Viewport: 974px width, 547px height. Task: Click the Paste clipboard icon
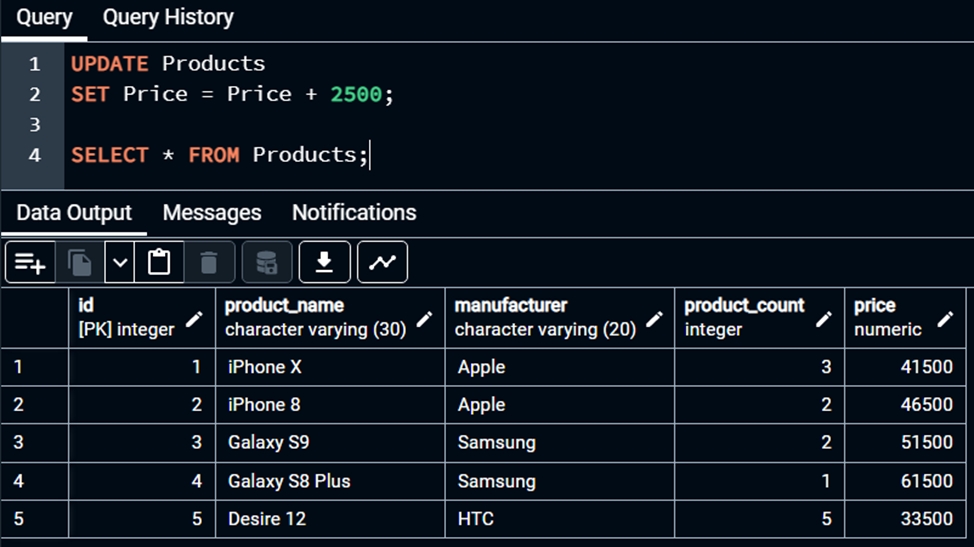click(x=159, y=263)
